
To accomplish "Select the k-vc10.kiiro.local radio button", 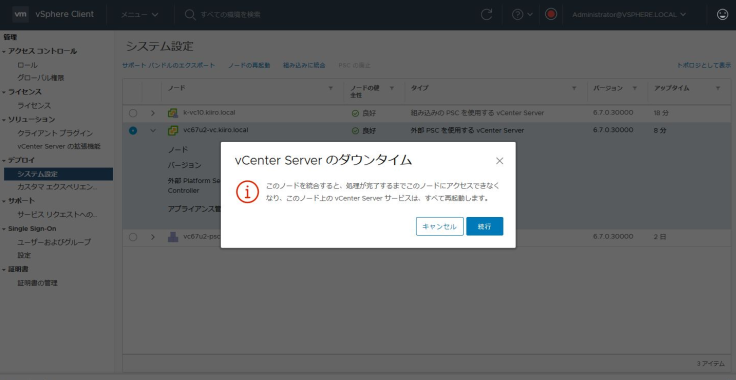I will pos(133,113).
